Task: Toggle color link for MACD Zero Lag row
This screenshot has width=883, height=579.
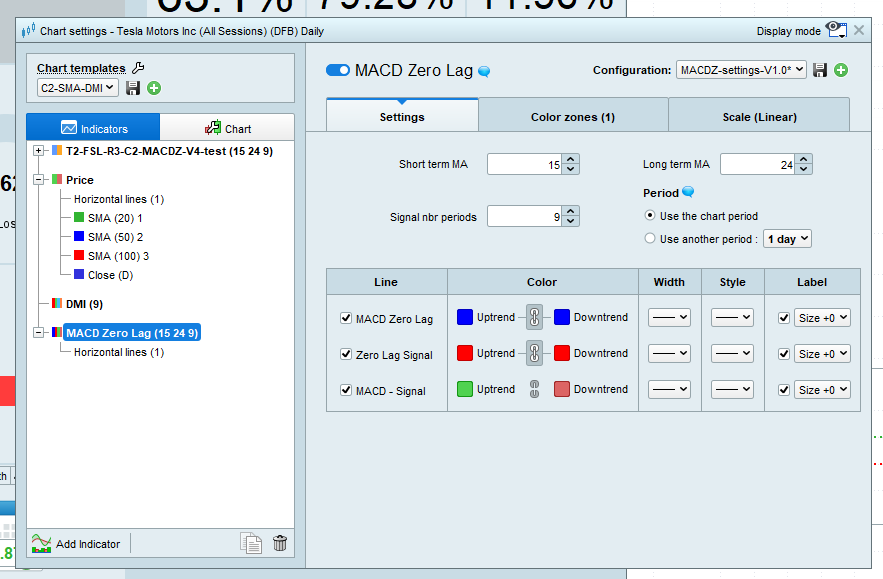Action: click(534, 317)
